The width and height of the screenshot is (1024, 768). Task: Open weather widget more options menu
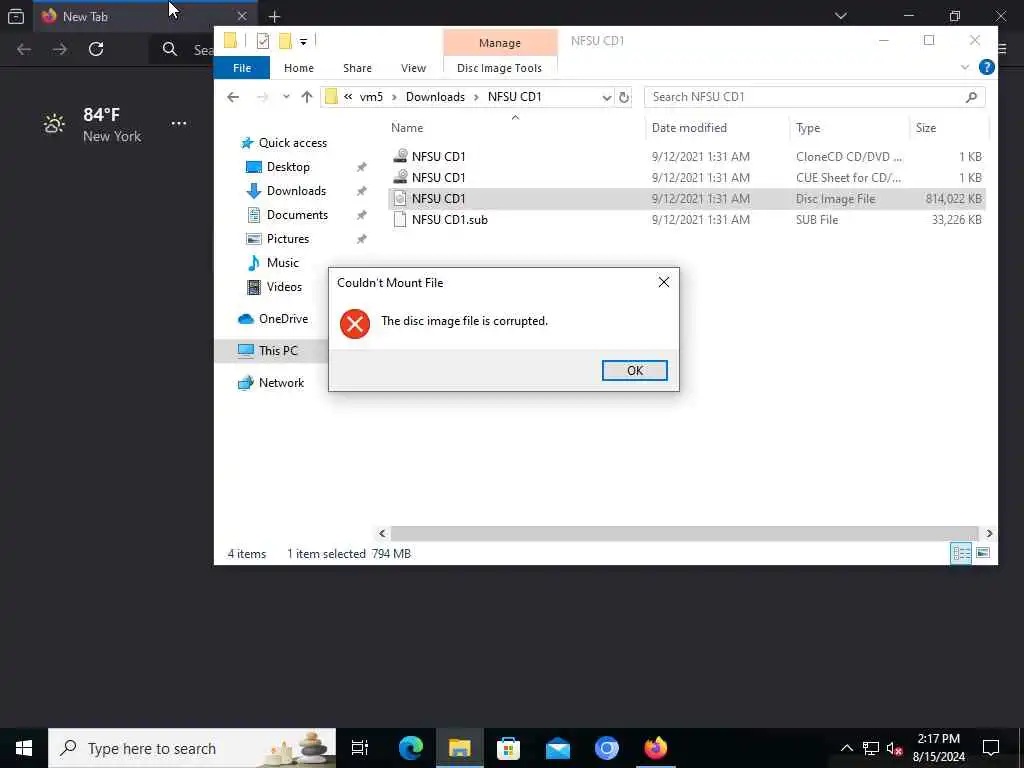[178, 123]
